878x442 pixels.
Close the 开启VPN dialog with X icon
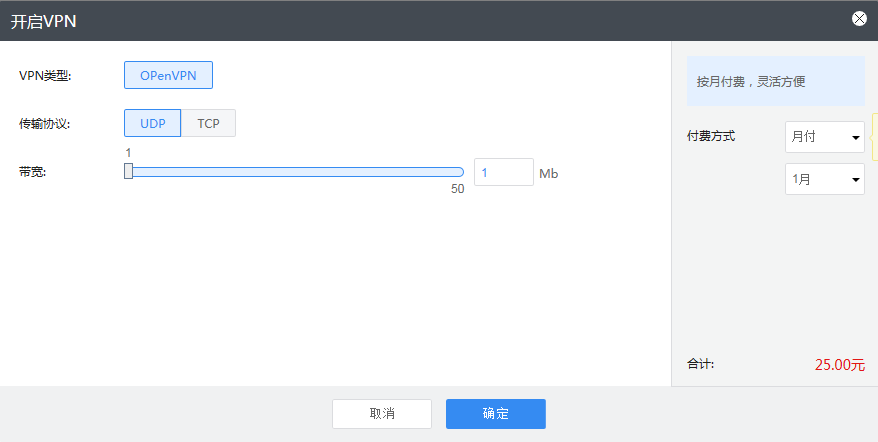tap(859, 19)
